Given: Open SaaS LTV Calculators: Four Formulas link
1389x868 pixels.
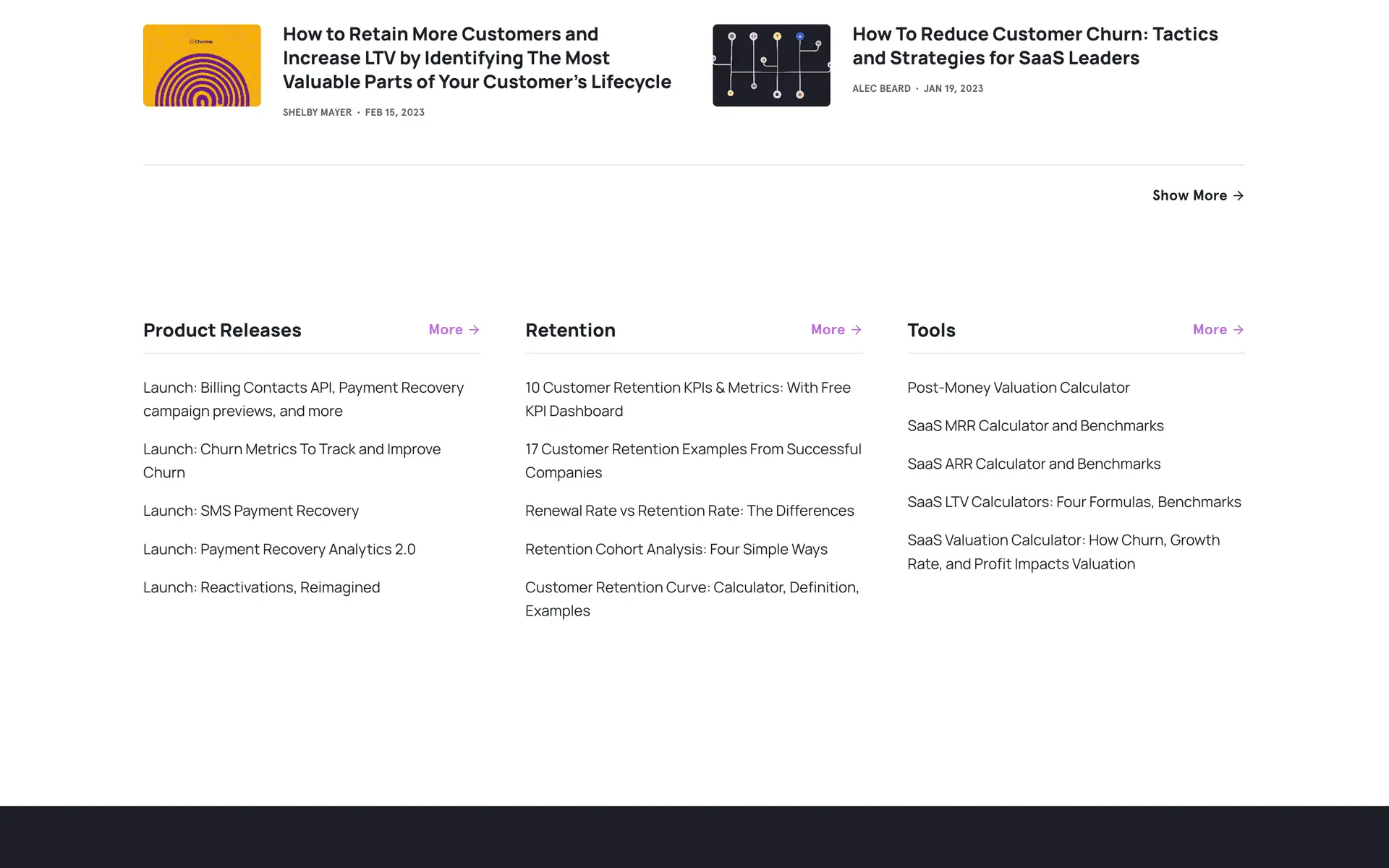Looking at the screenshot, I should [1074, 502].
